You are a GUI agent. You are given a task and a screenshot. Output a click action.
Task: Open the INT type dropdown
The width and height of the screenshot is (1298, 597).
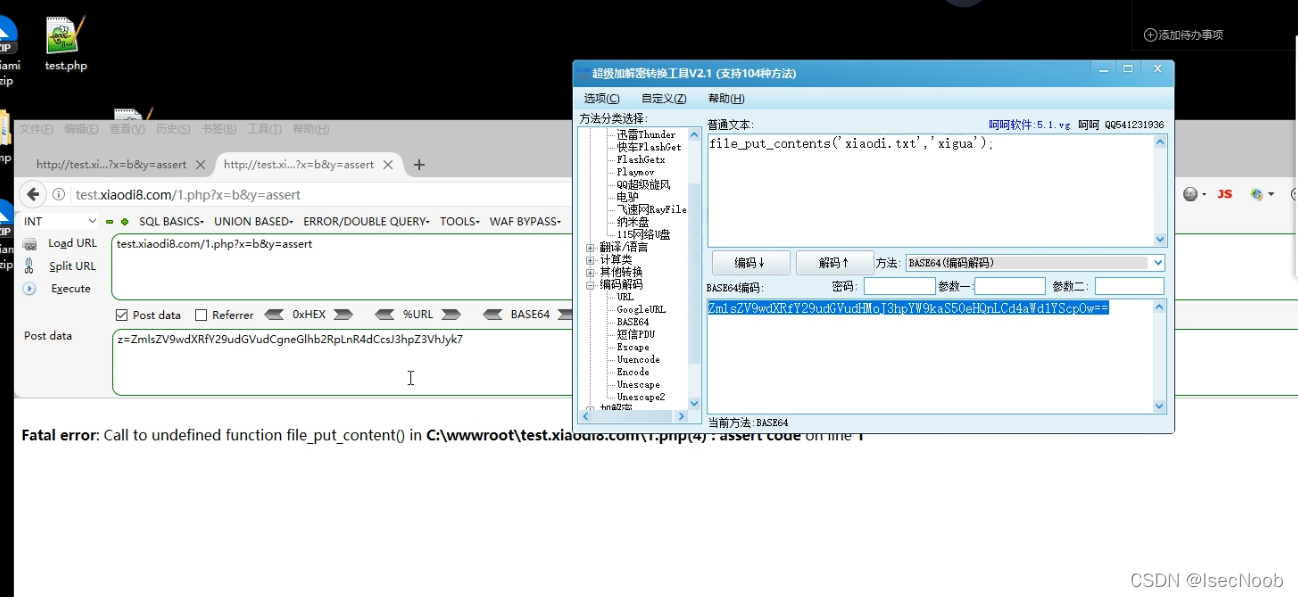tap(59, 221)
